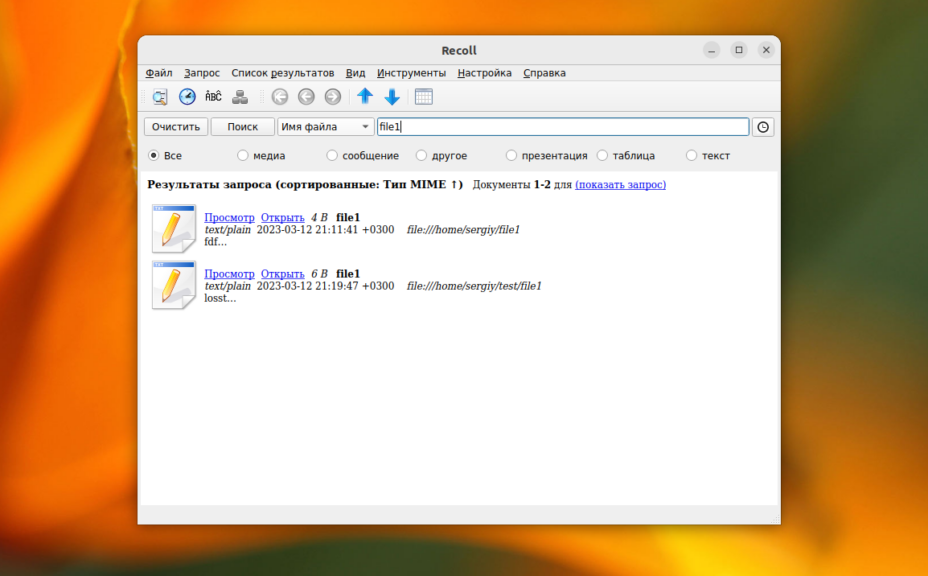Click the clock button beside search field
The height and width of the screenshot is (576, 928).
[x=763, y=127]
